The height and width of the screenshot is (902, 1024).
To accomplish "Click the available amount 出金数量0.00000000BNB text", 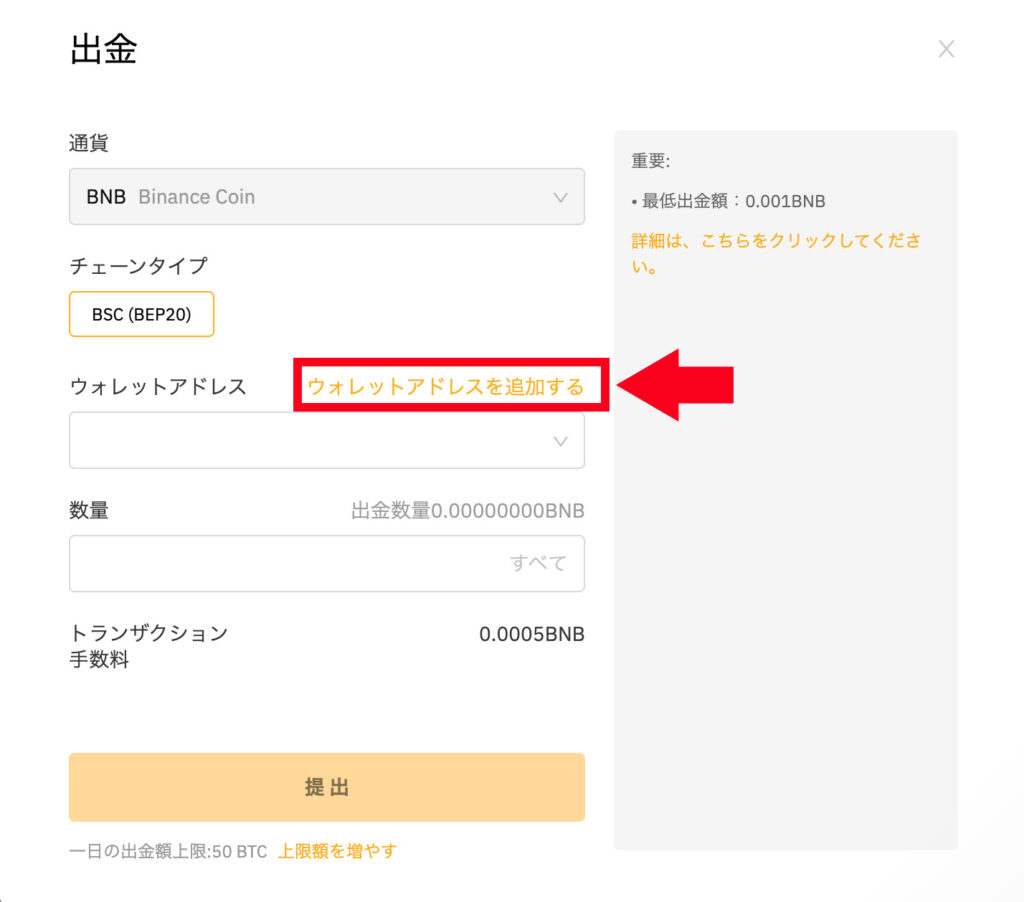I will click(468, 510).
